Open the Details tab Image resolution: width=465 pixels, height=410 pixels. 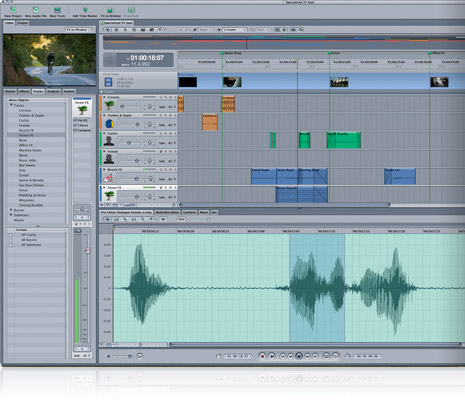pyautogui.click(x=10, y=91)
